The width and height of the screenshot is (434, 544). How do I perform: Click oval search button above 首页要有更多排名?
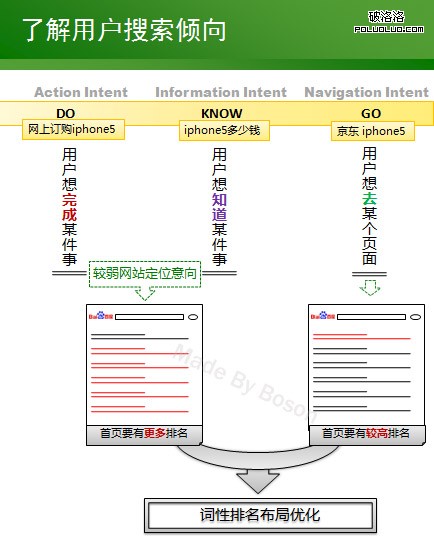click(x=193, y=317)
